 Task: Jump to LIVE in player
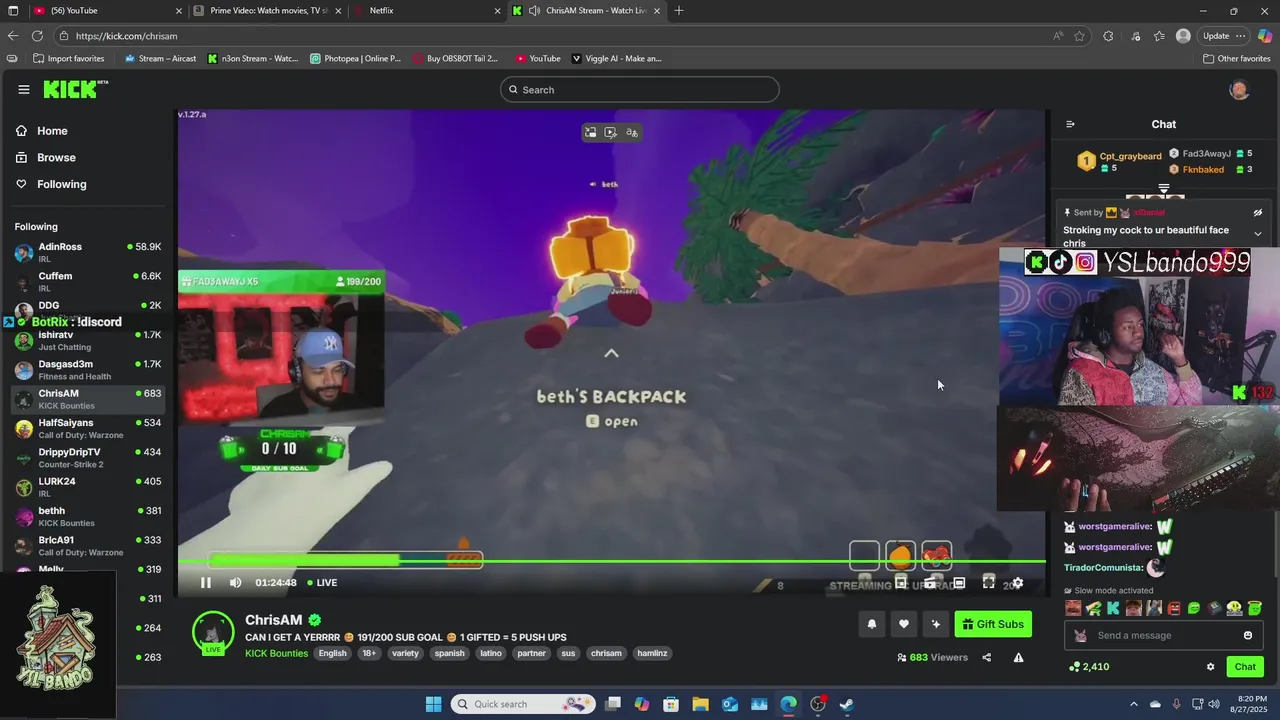click(322, 582)
